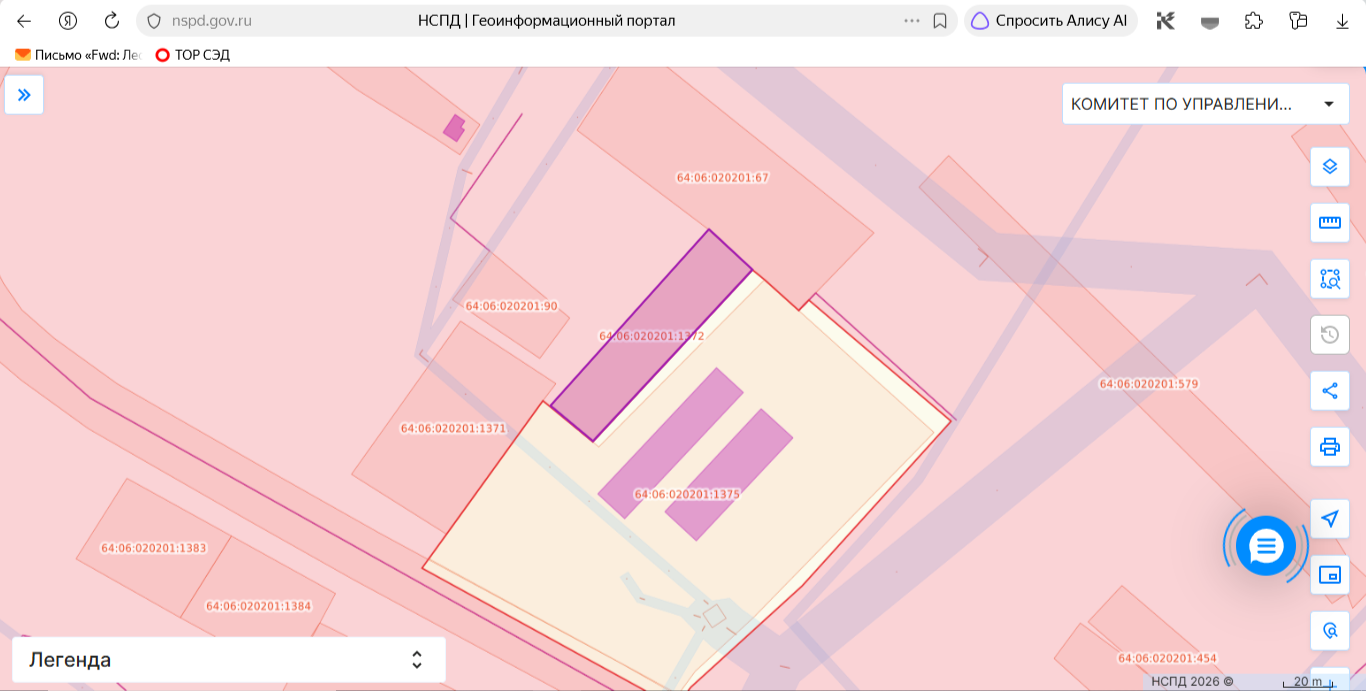Image resolution: width=1366 pixels, height=691 pixels.
Task: Select parcel 64:06:020201:1375 on map
Action: (687, 494)
